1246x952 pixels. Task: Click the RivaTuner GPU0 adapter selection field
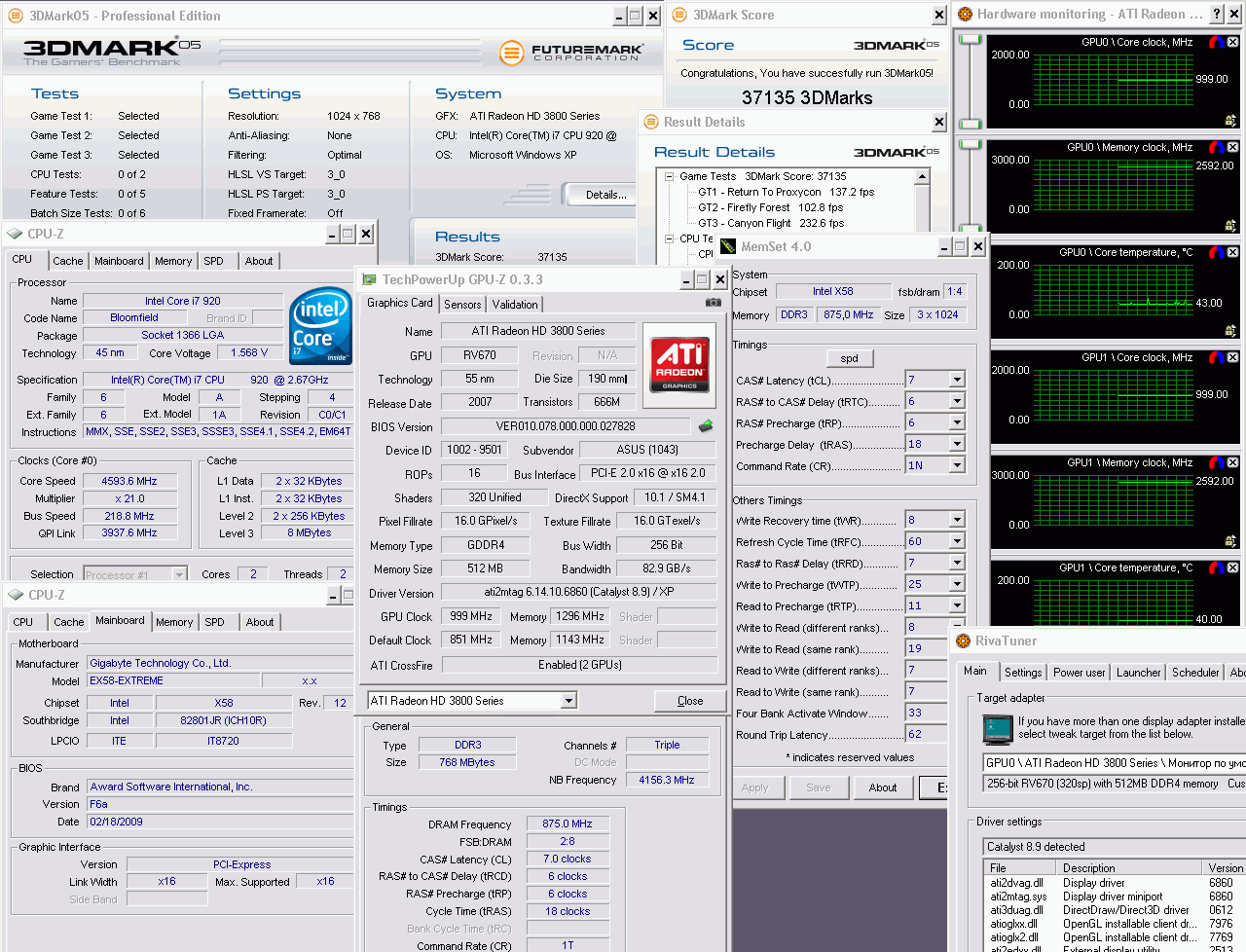coord(1114,763)
